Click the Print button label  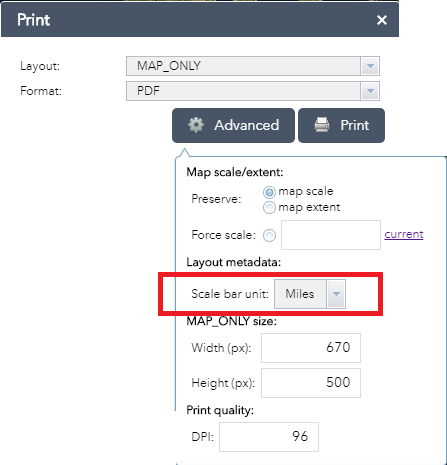354,125
